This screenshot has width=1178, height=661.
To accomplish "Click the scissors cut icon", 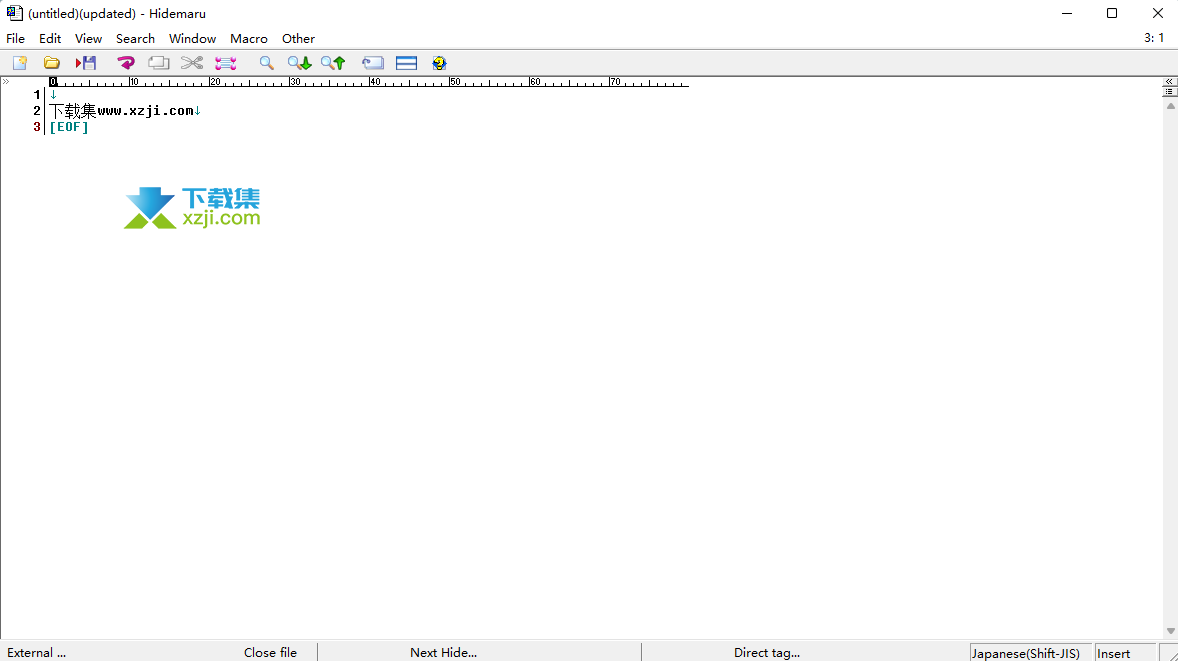I will 192,63.
